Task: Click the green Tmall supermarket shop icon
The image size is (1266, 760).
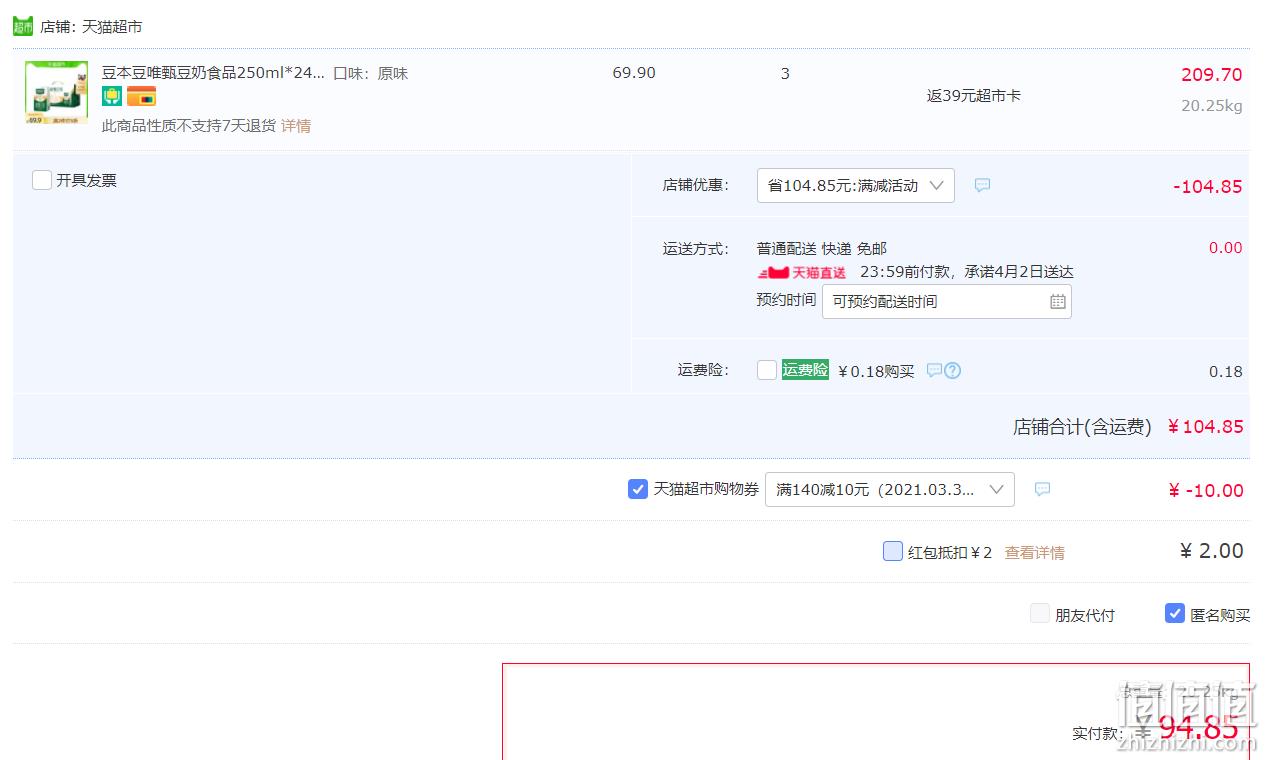Action: click(x=23, y=26)
